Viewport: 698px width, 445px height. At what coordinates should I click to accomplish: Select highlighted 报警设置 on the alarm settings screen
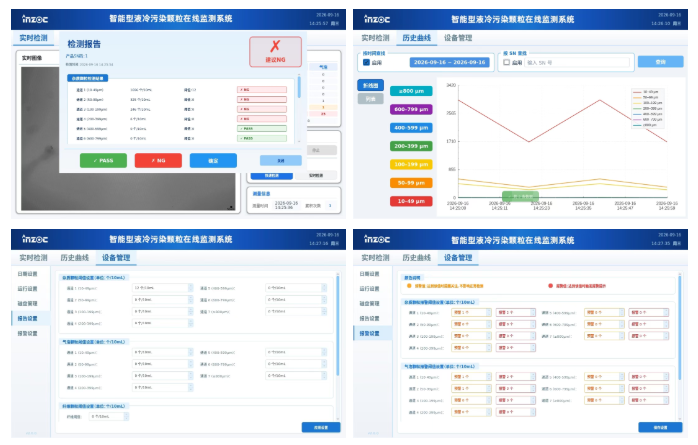(x=373, y=333)
